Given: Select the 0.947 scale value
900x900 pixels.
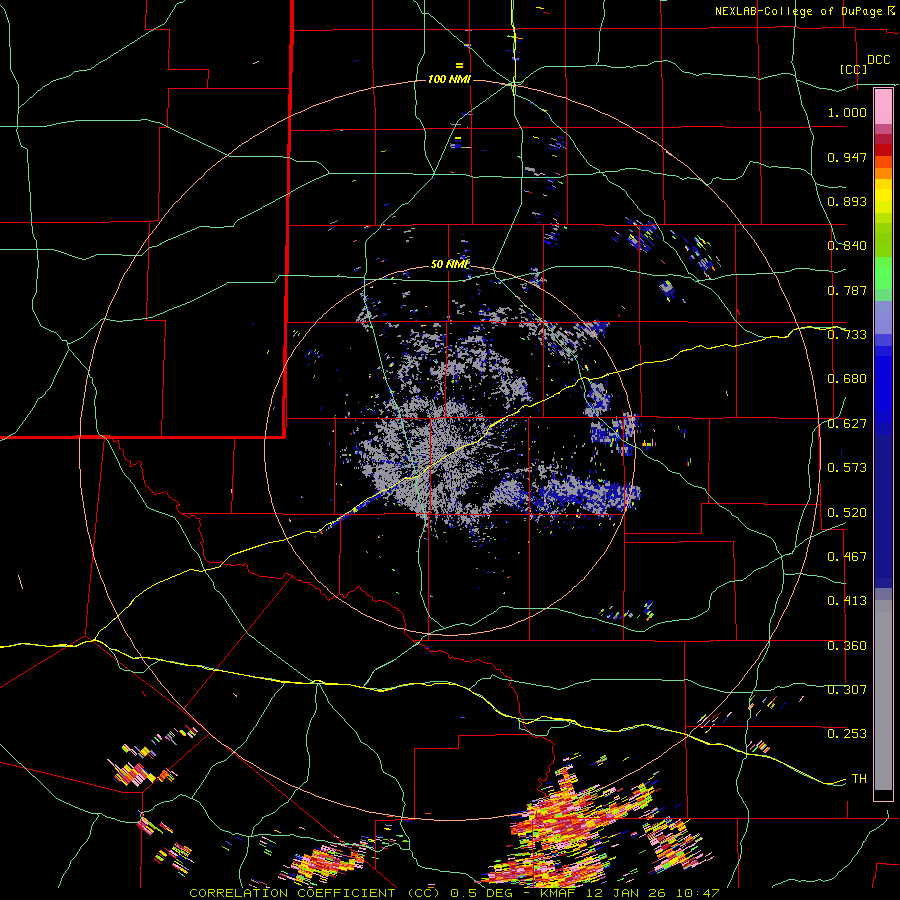Looking at the screenshot, I should 847,157.
